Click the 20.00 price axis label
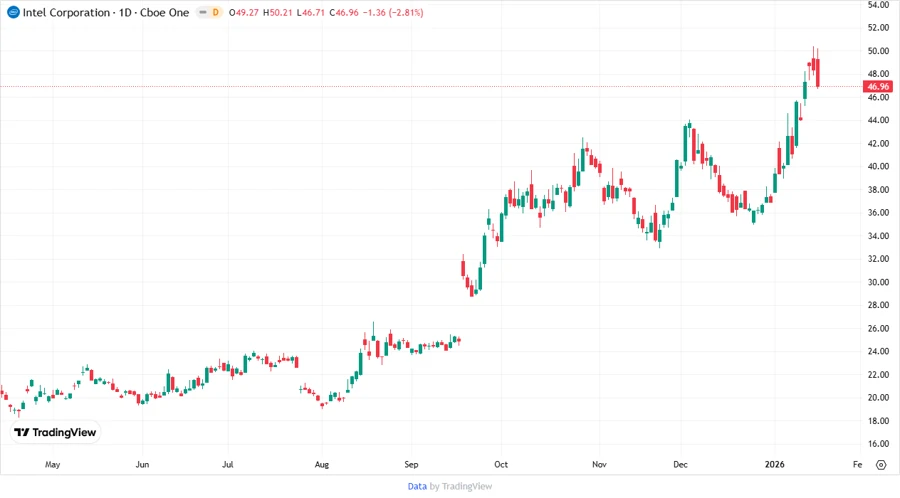The height and width of the screenshot is (498, 900). (x=878, y=398)
